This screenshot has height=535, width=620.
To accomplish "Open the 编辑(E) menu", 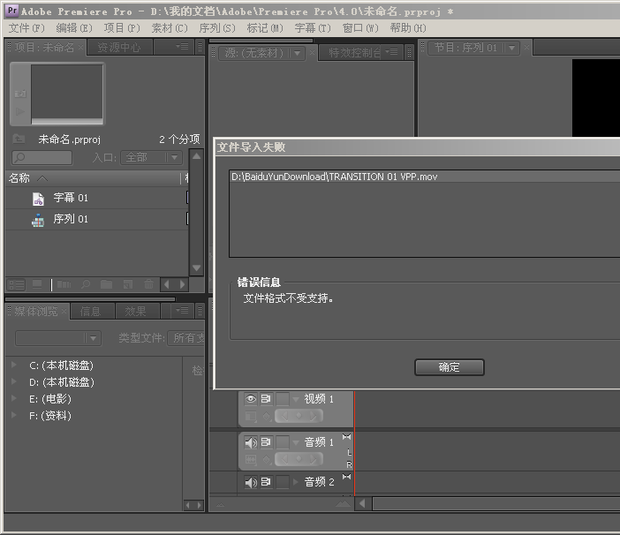I will tap(74, 28).
